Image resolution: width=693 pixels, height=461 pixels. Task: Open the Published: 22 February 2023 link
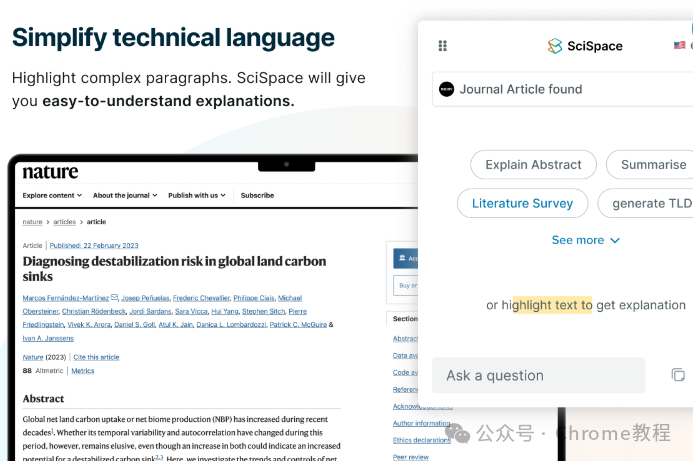pos(94,246)
